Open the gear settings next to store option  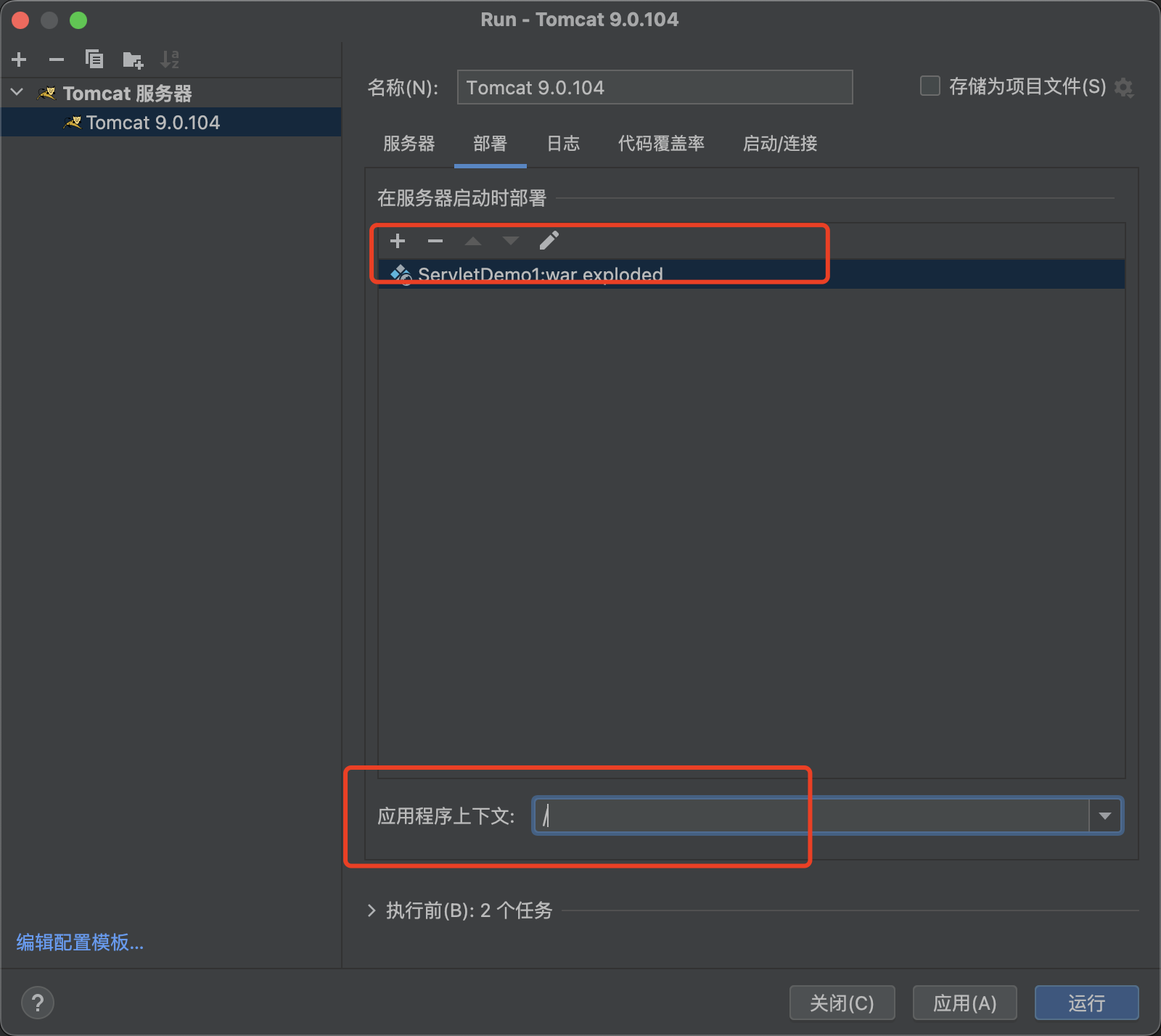1124,88
